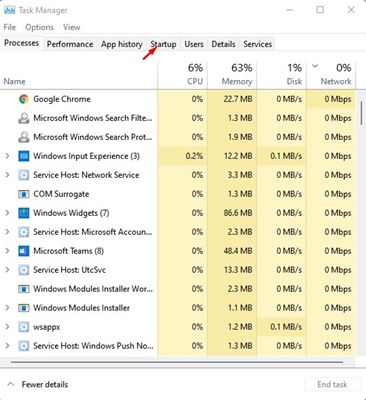Click the COM Surrogate icon
Image resolution: width=366 pixels, height=400 pixels.
[24, 194]
